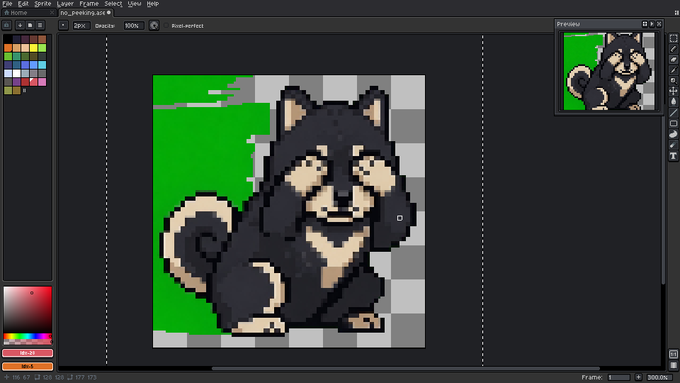Viewport: 680px width, 383px height.
Task: Open the palette sort and gradients button
Action: pyautogui.click(x=20, y=26)
